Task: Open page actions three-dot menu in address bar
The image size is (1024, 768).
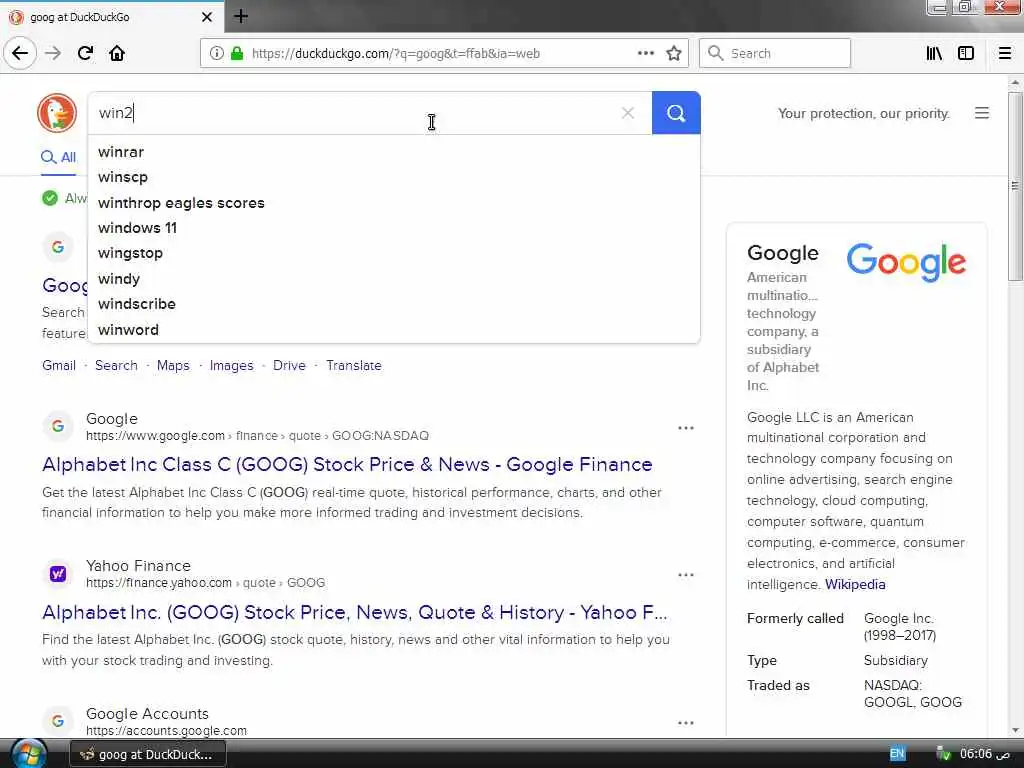Action: (x=646, y=53)
